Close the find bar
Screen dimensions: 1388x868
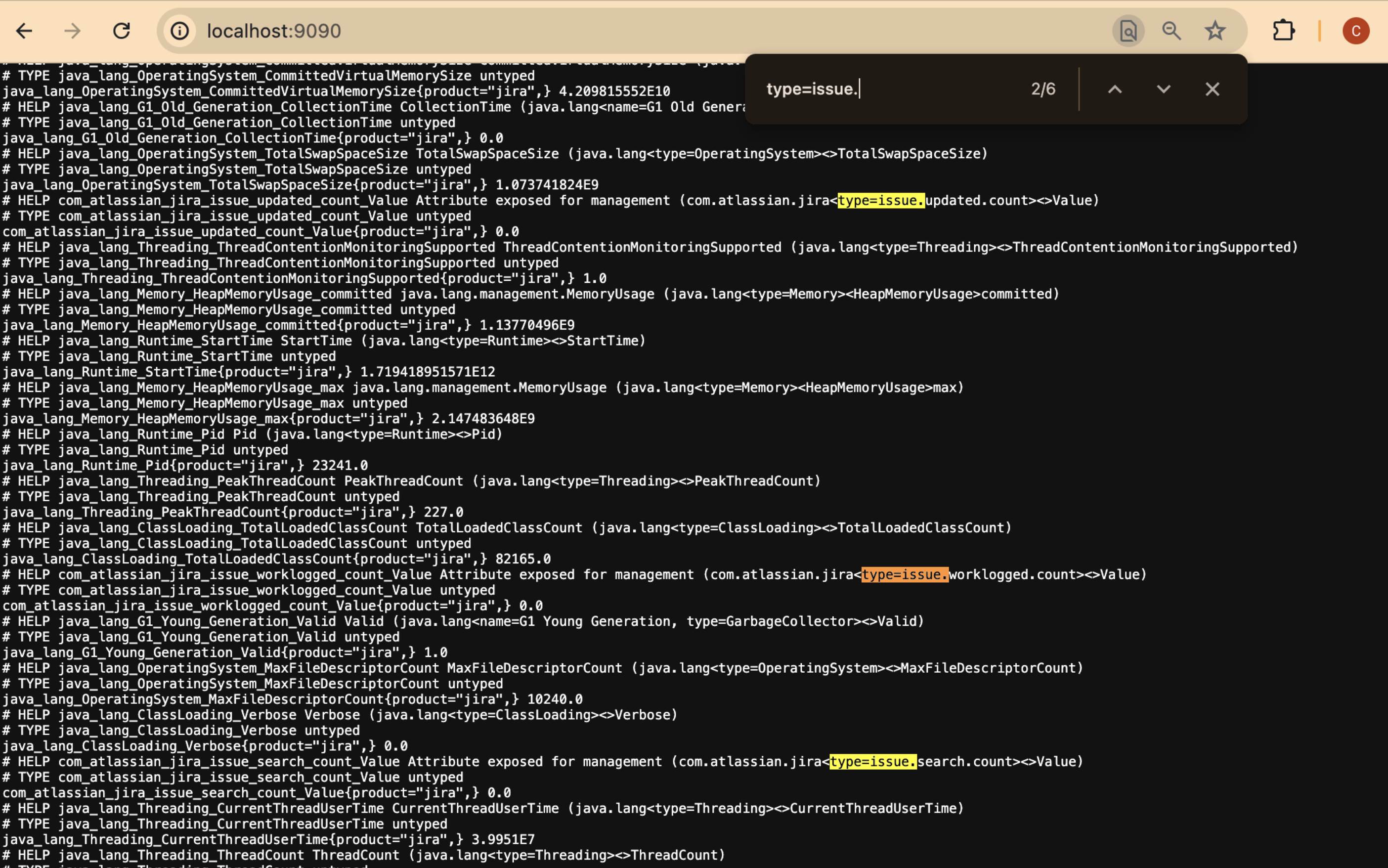tap(1213, 89)
